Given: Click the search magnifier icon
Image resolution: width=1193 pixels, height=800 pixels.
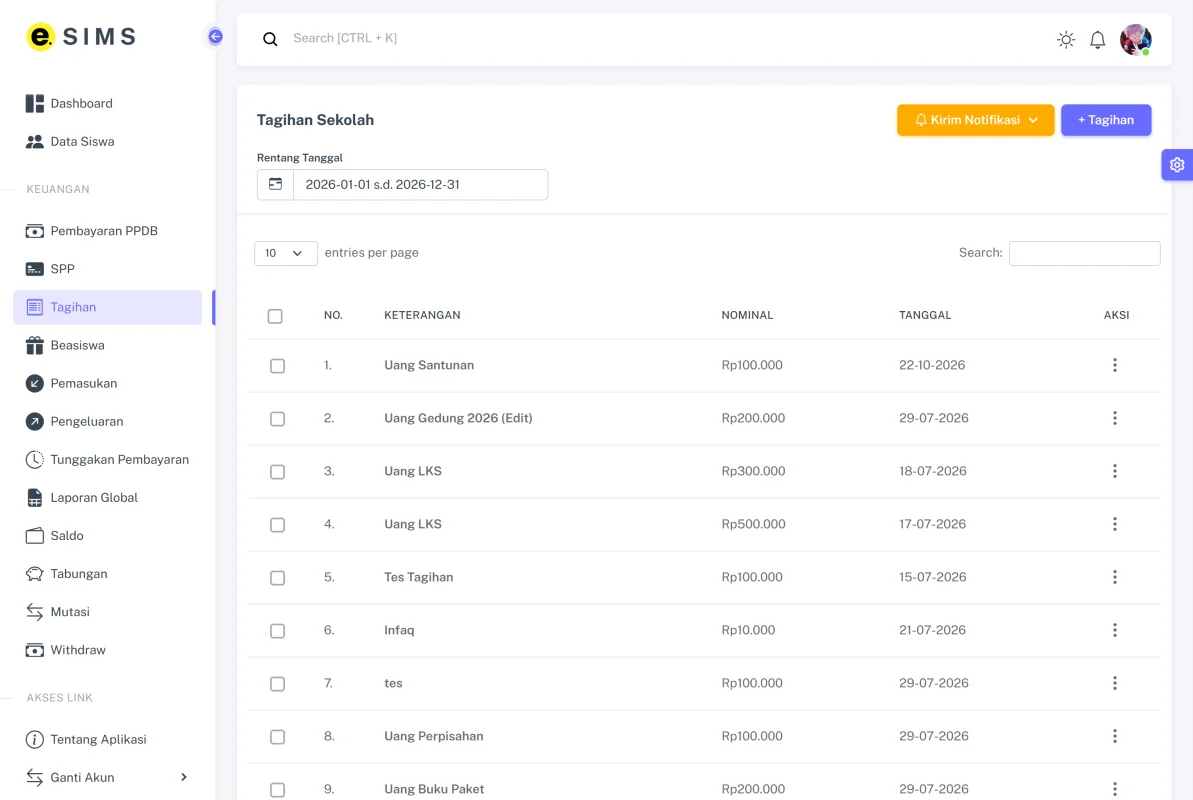Looking at the screenshot, I should point(270,39).
